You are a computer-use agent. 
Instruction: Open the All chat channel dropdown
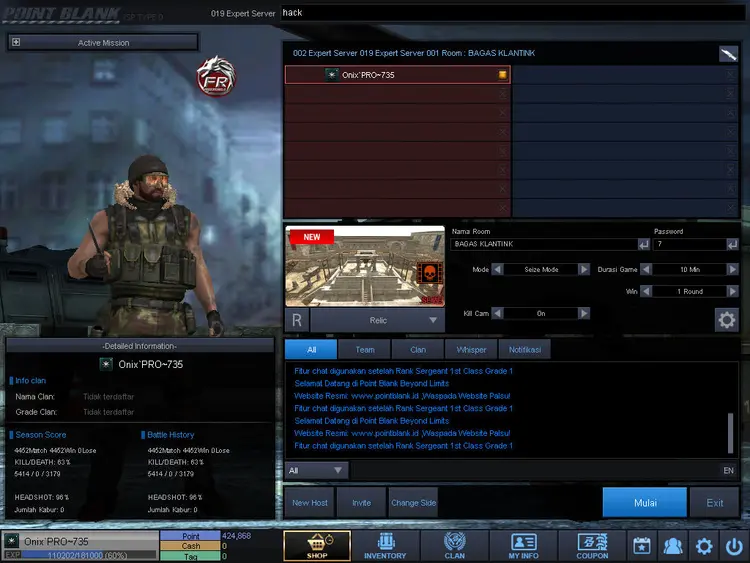[316, 471]
